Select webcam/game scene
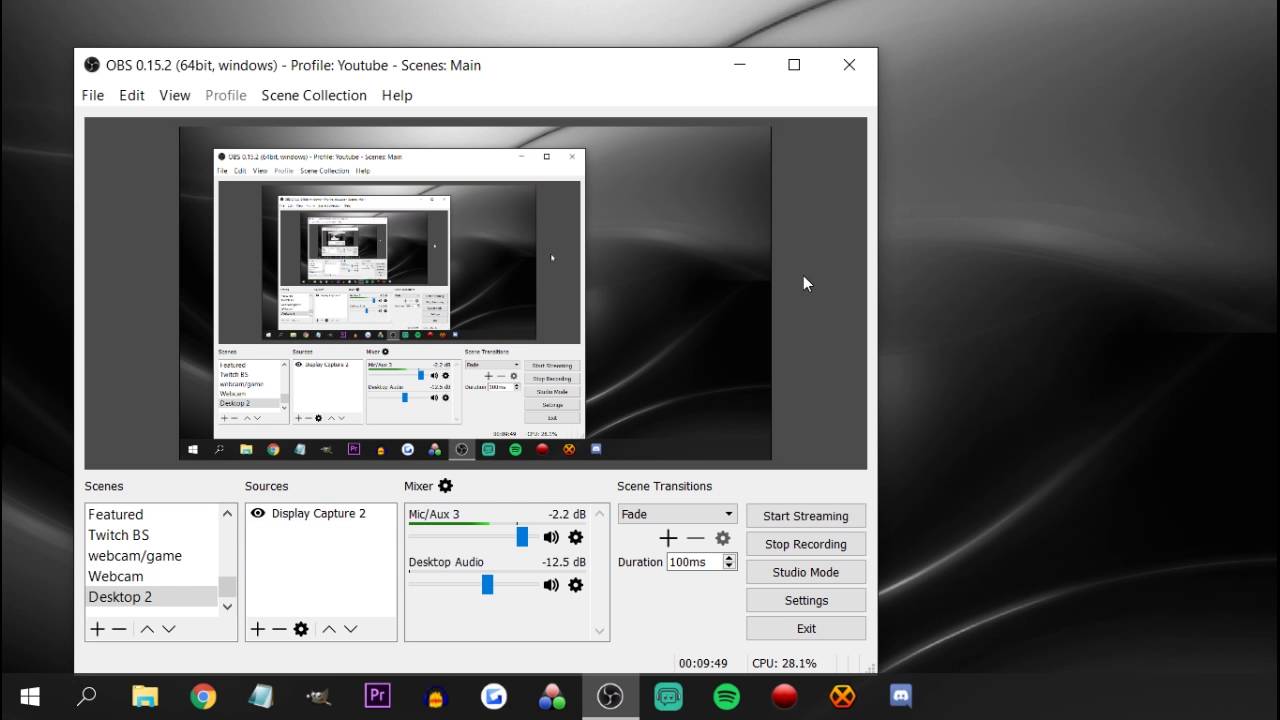The image size is (1280, 720). point(152,555)
